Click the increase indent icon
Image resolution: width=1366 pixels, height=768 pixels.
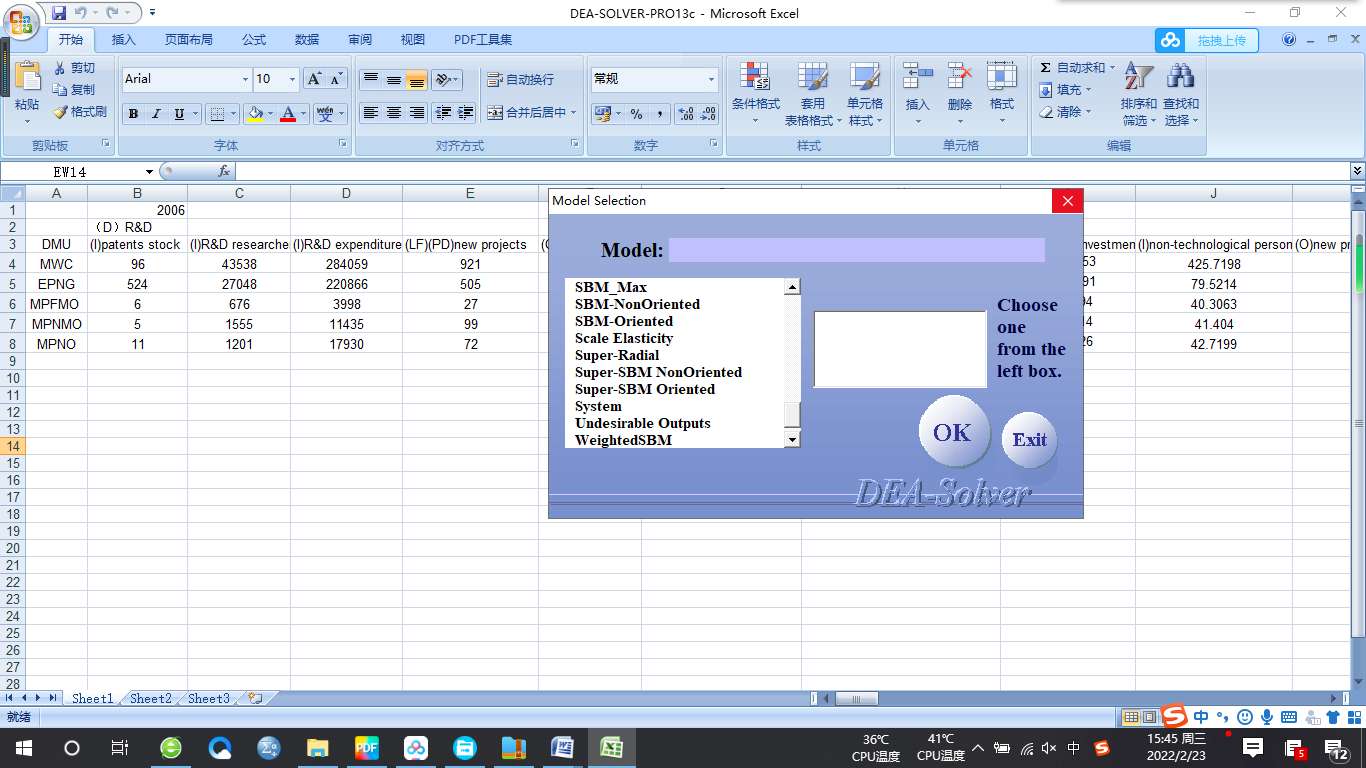465,113
